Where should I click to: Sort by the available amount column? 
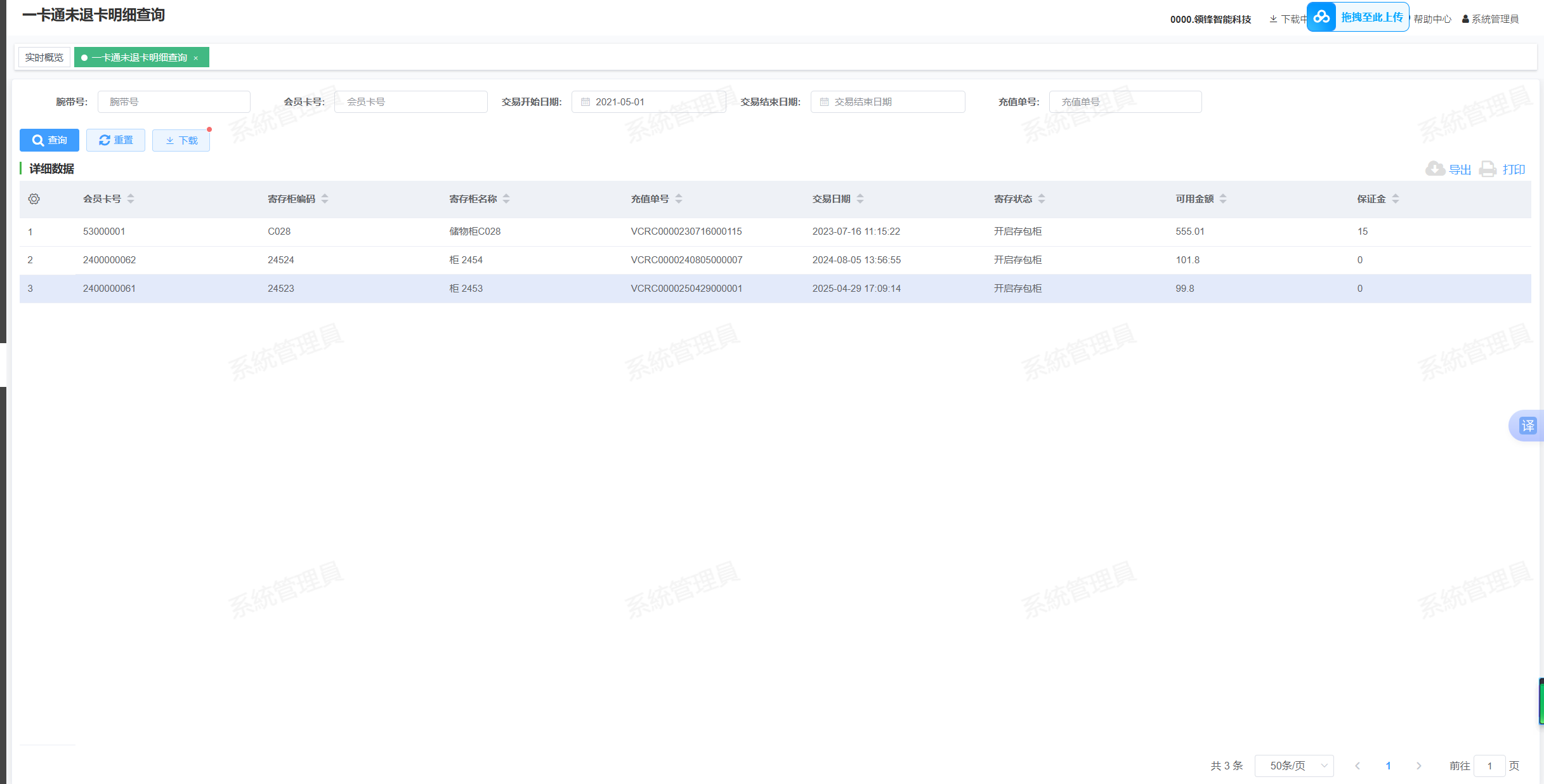click(x=1223, y=199)
